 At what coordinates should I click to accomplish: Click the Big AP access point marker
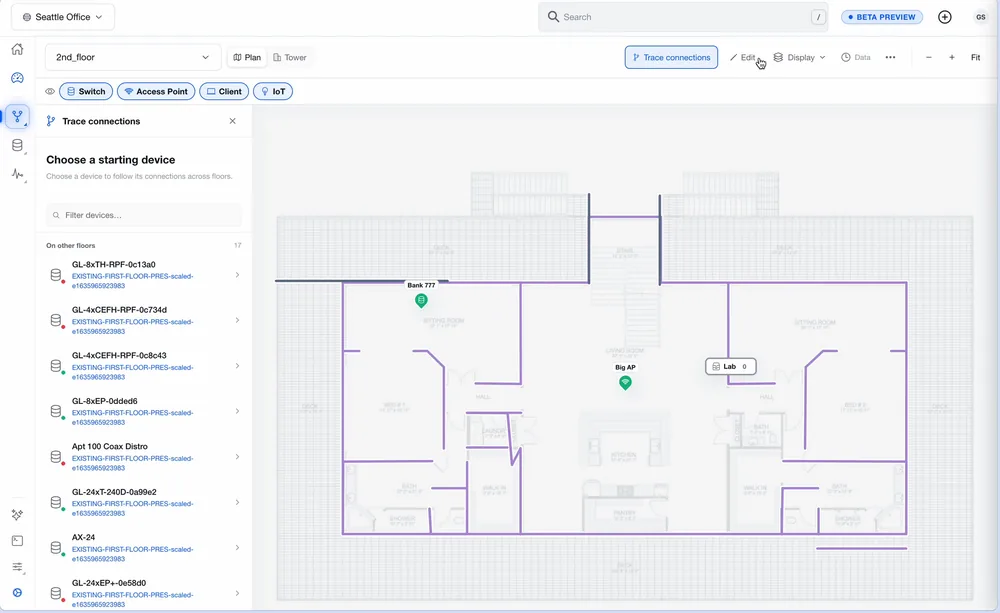(625, 383)
